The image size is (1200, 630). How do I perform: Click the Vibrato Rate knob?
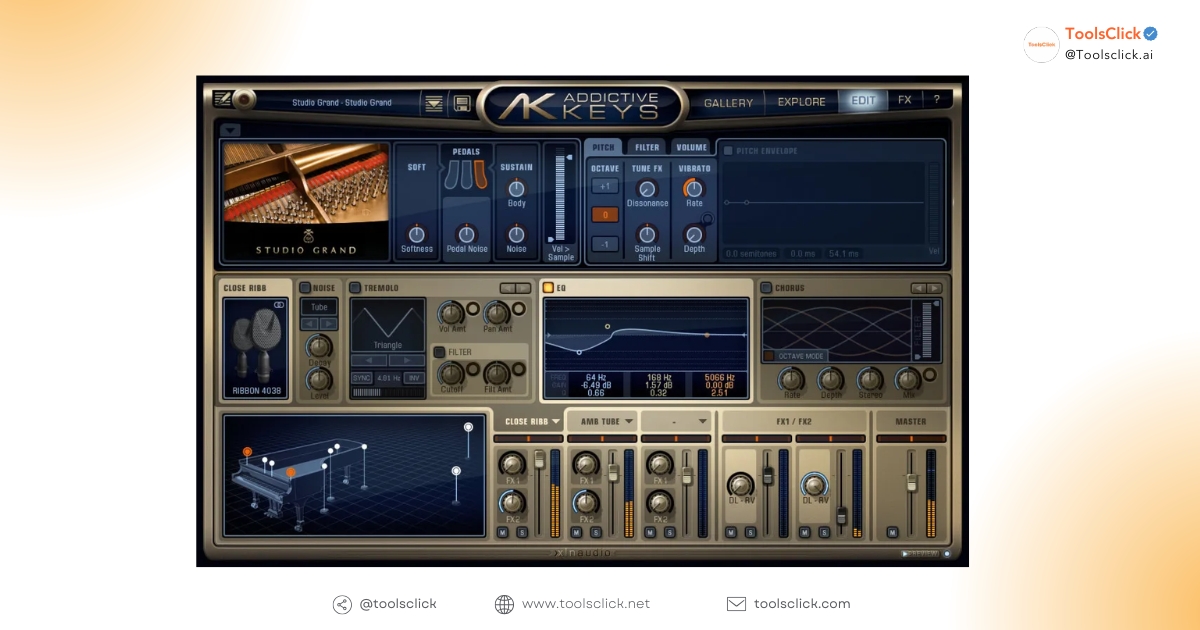point(694,189)
